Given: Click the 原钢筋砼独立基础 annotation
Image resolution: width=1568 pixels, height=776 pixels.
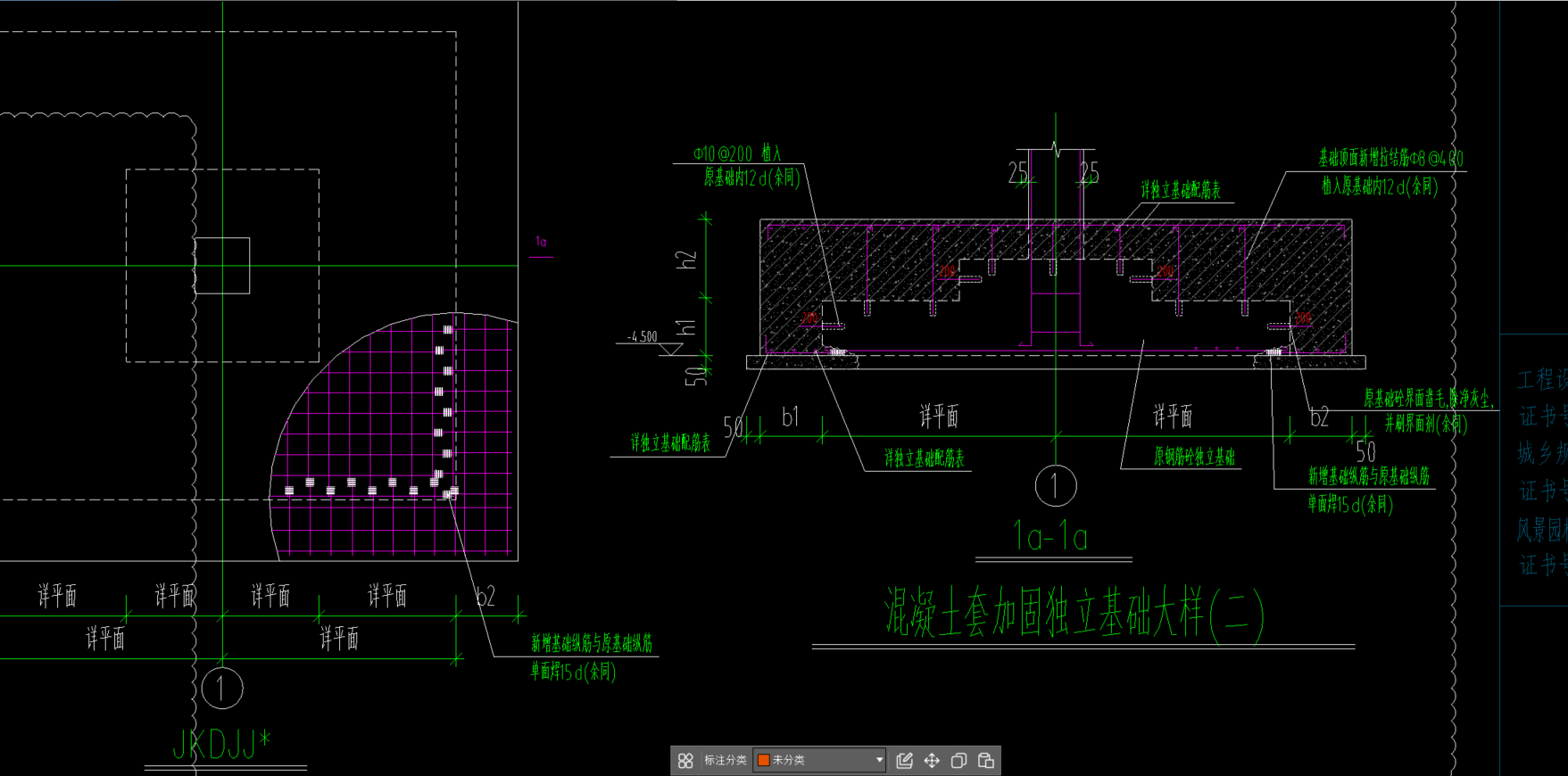Looking at the screenshot, I should click(x=1194, y=457).
